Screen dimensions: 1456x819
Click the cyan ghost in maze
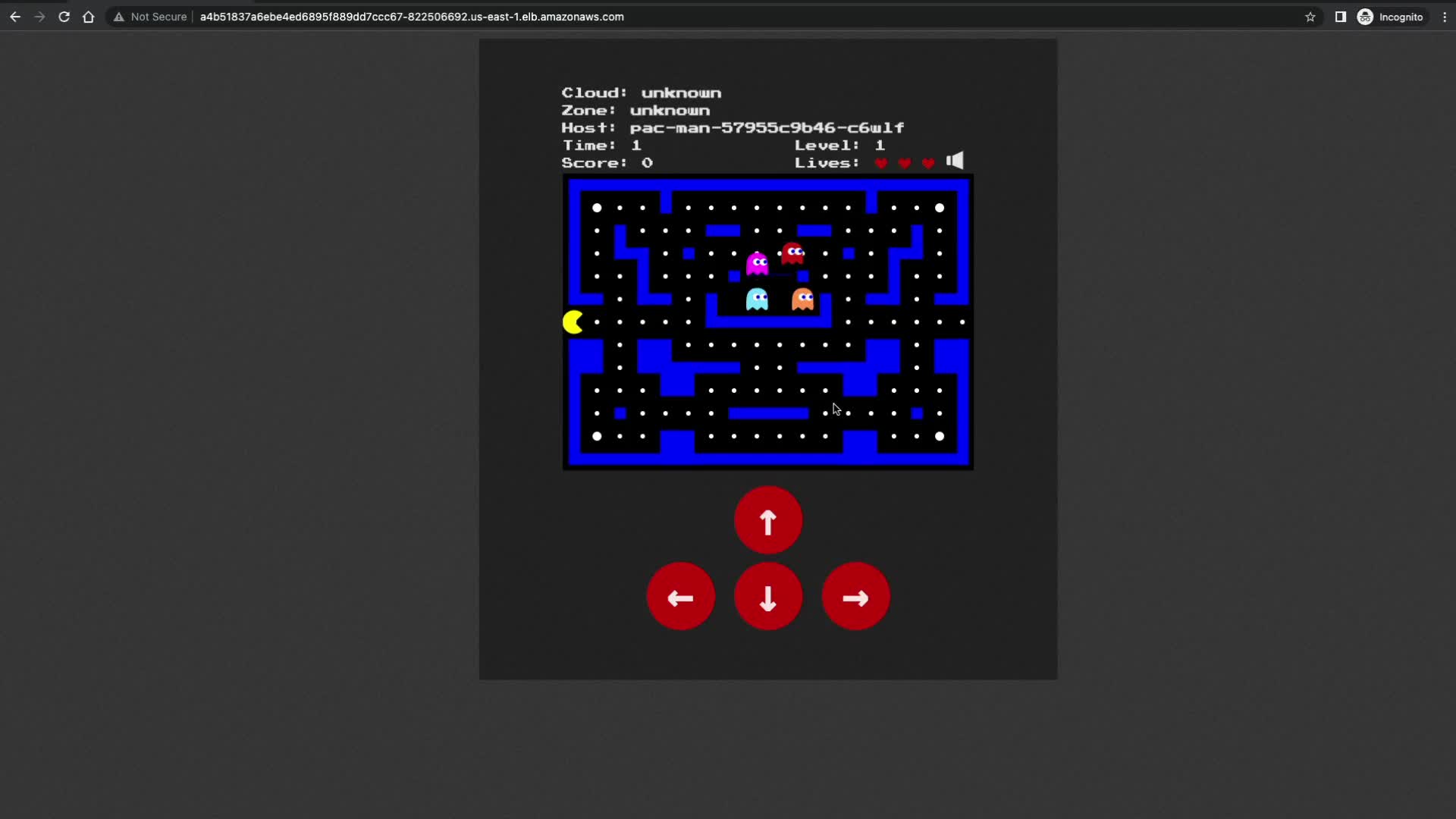tap(757, 300)
